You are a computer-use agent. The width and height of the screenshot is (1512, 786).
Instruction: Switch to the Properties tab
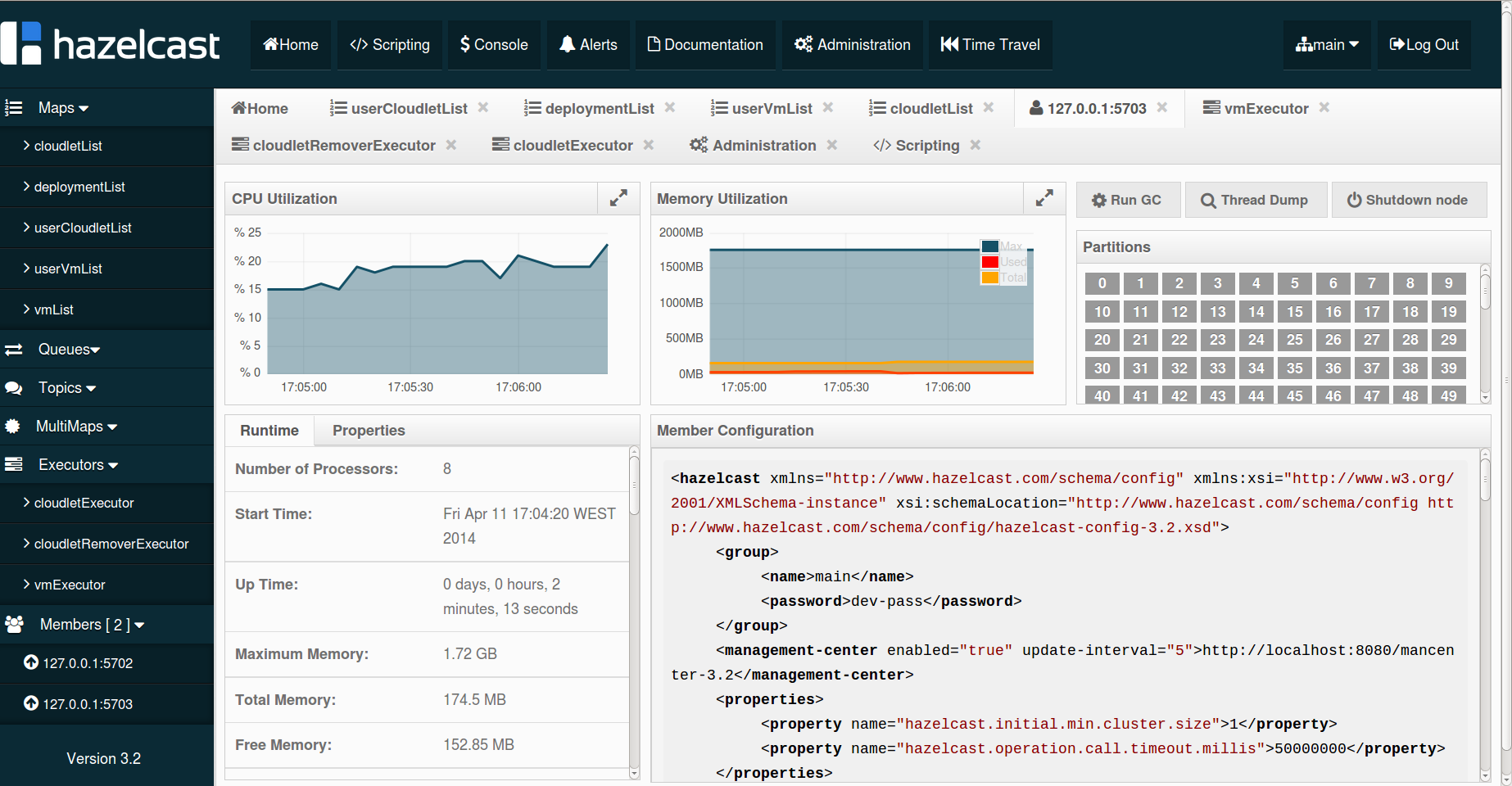click(x=369, y=431)
